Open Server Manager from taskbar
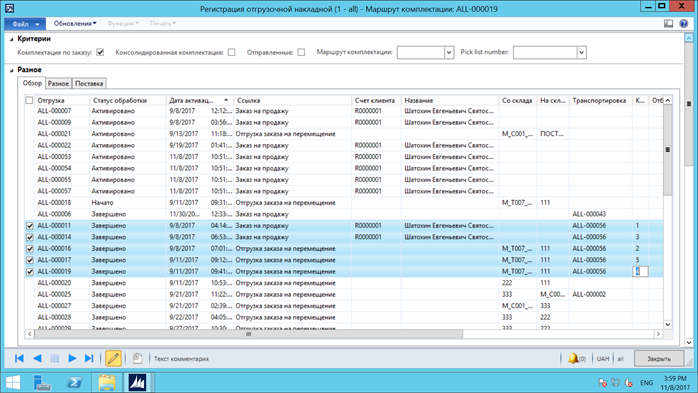This screenshot has width=698, height=393. (x=42, y=382)
